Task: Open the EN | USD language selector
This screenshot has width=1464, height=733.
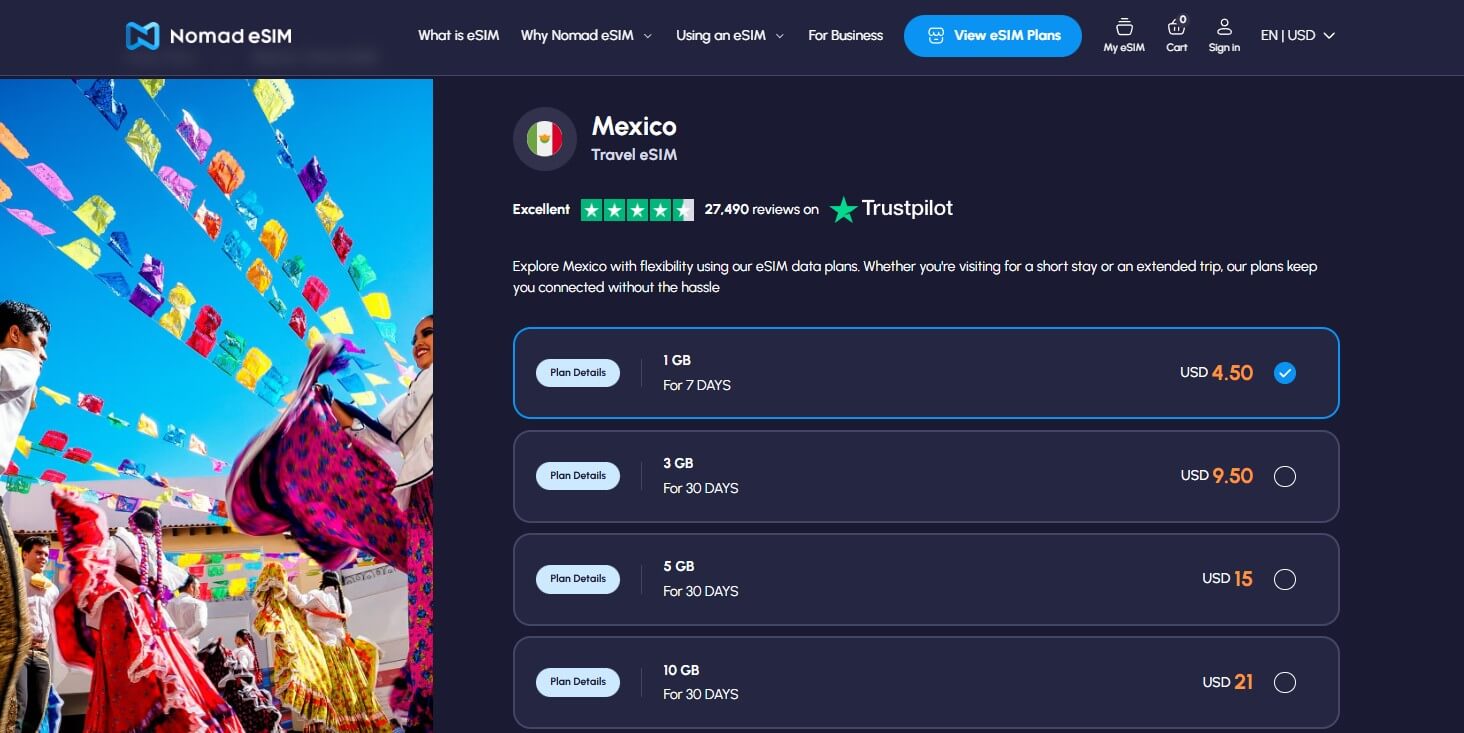Action: pos(1297,35)
